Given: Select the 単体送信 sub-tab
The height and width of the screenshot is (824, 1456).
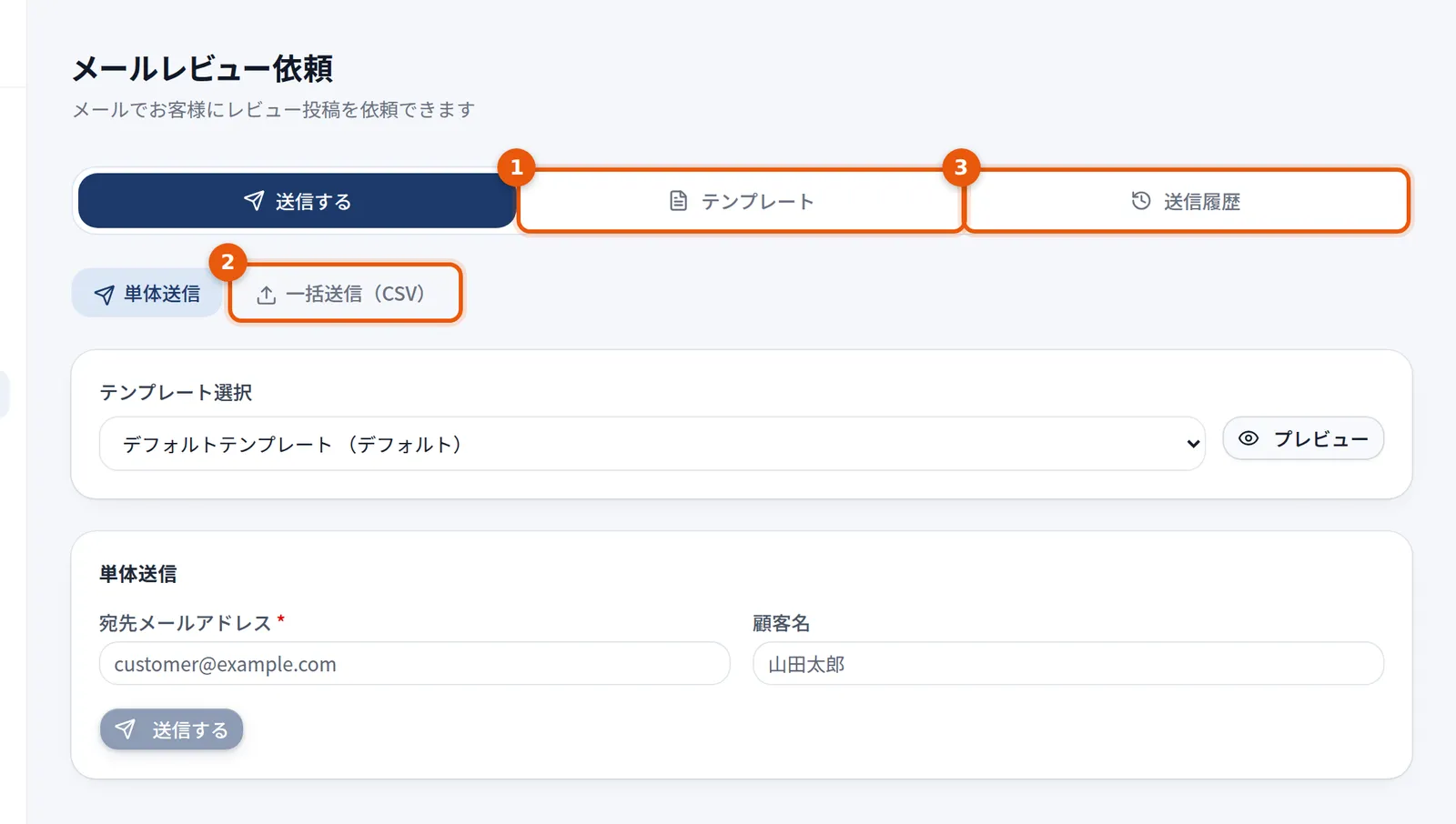Looking at the screenshot, I should click(x=147, y=294).
